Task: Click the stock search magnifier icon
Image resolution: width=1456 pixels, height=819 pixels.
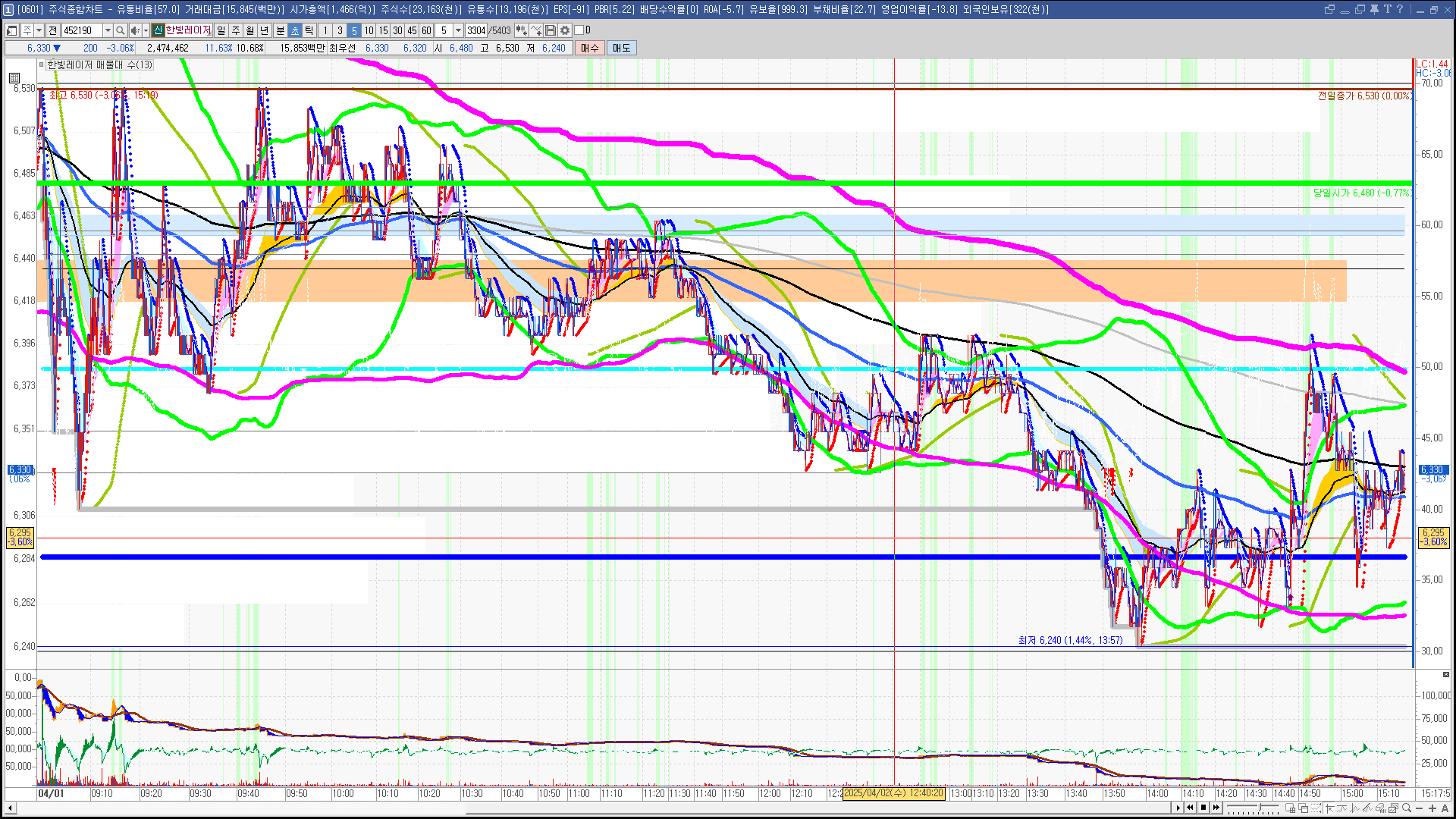Action: pos(120,30)
